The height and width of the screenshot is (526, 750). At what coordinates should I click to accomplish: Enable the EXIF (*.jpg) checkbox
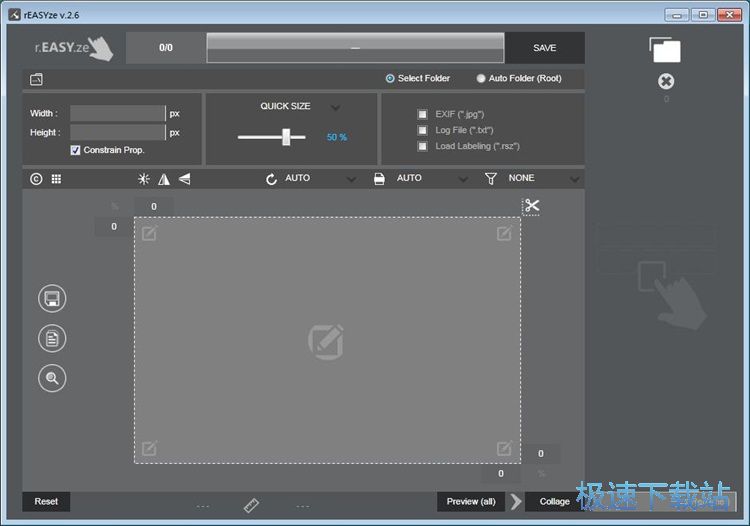pos(422,114)
